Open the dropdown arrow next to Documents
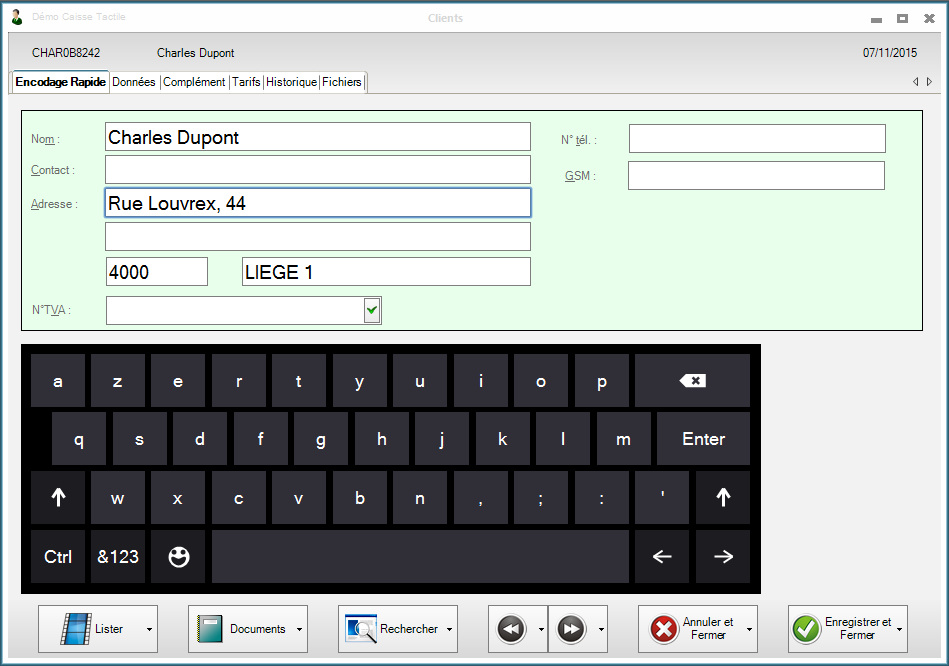Viewport: 949px width, 666px height. pos(300,630)
